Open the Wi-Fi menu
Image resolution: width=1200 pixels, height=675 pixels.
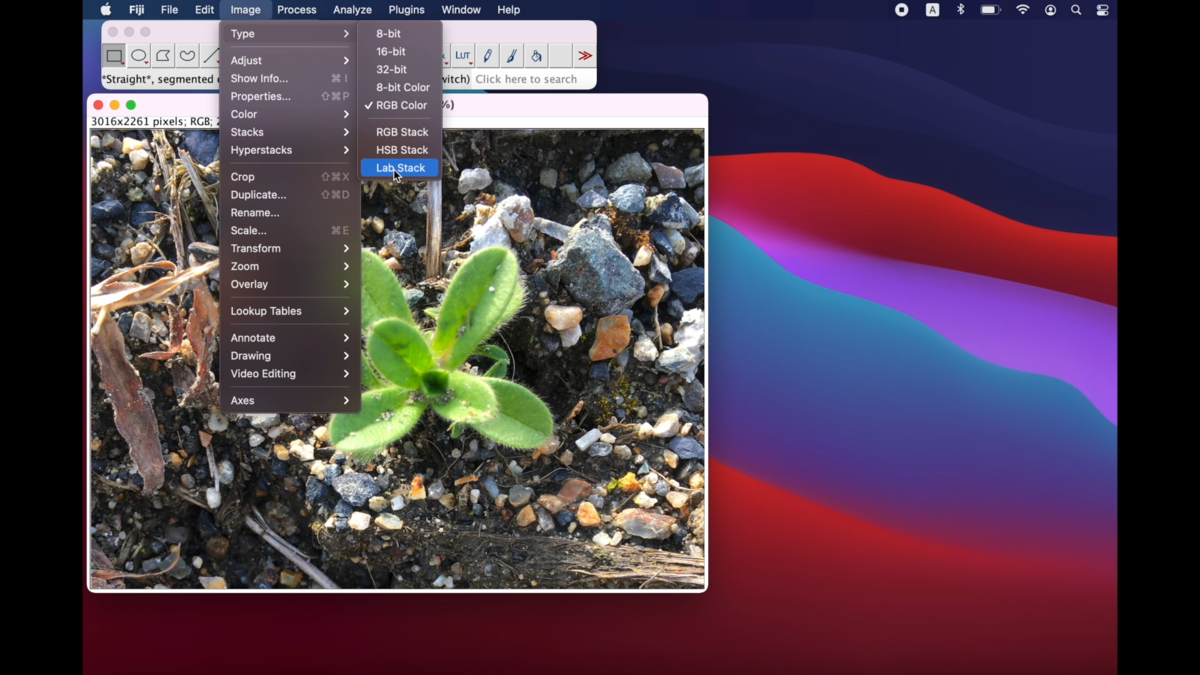[1022, 10]
